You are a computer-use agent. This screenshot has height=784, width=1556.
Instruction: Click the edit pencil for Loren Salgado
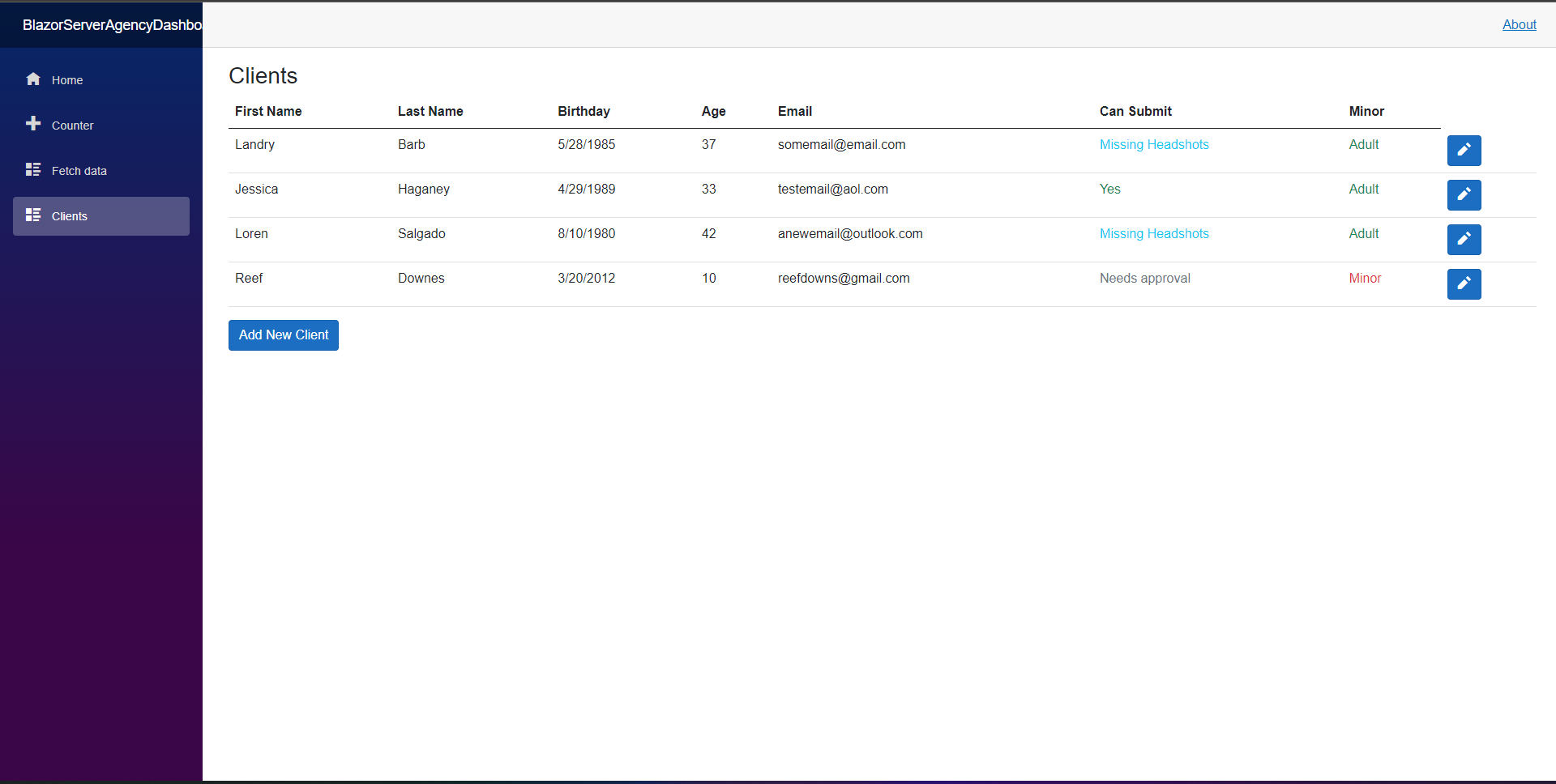click(1464, 240)
